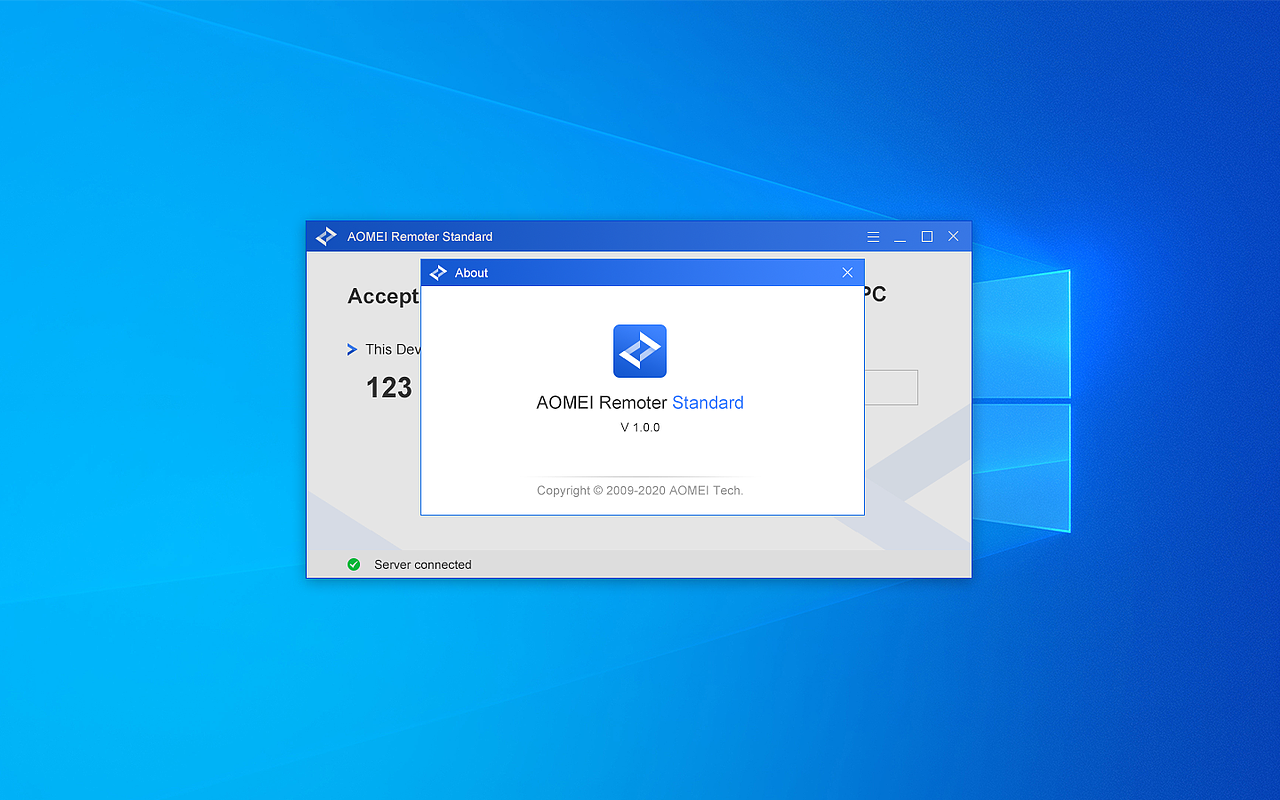Click the green Server connected status icon
The height and width of the screenshot is (800, 1280).
coord(353,564)
